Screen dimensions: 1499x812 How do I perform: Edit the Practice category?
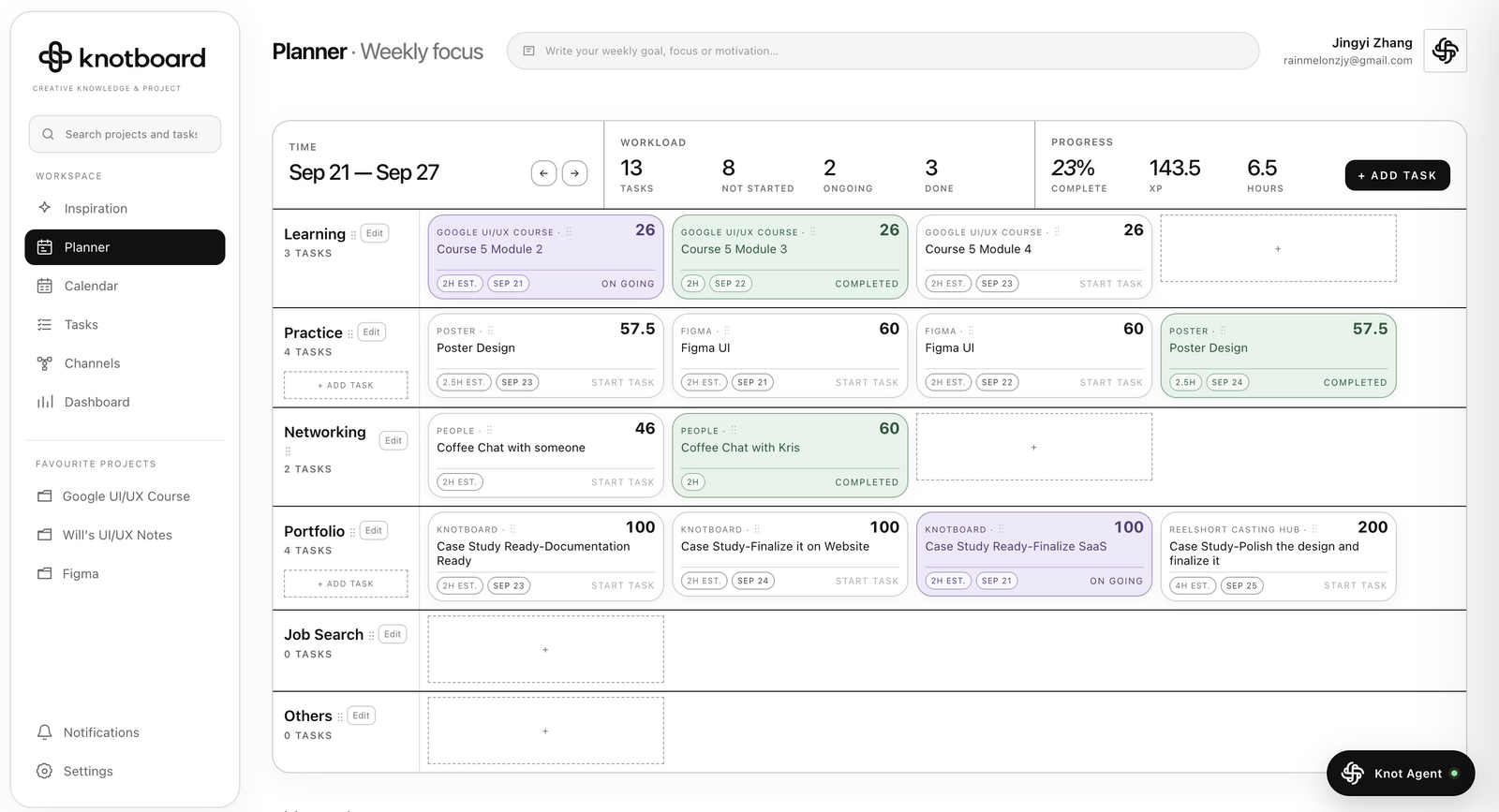coord(372,332)
